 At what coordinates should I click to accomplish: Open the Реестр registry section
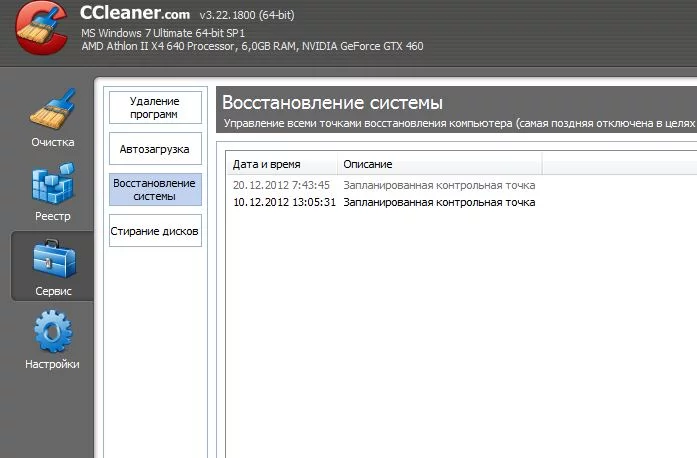(52, 192)
